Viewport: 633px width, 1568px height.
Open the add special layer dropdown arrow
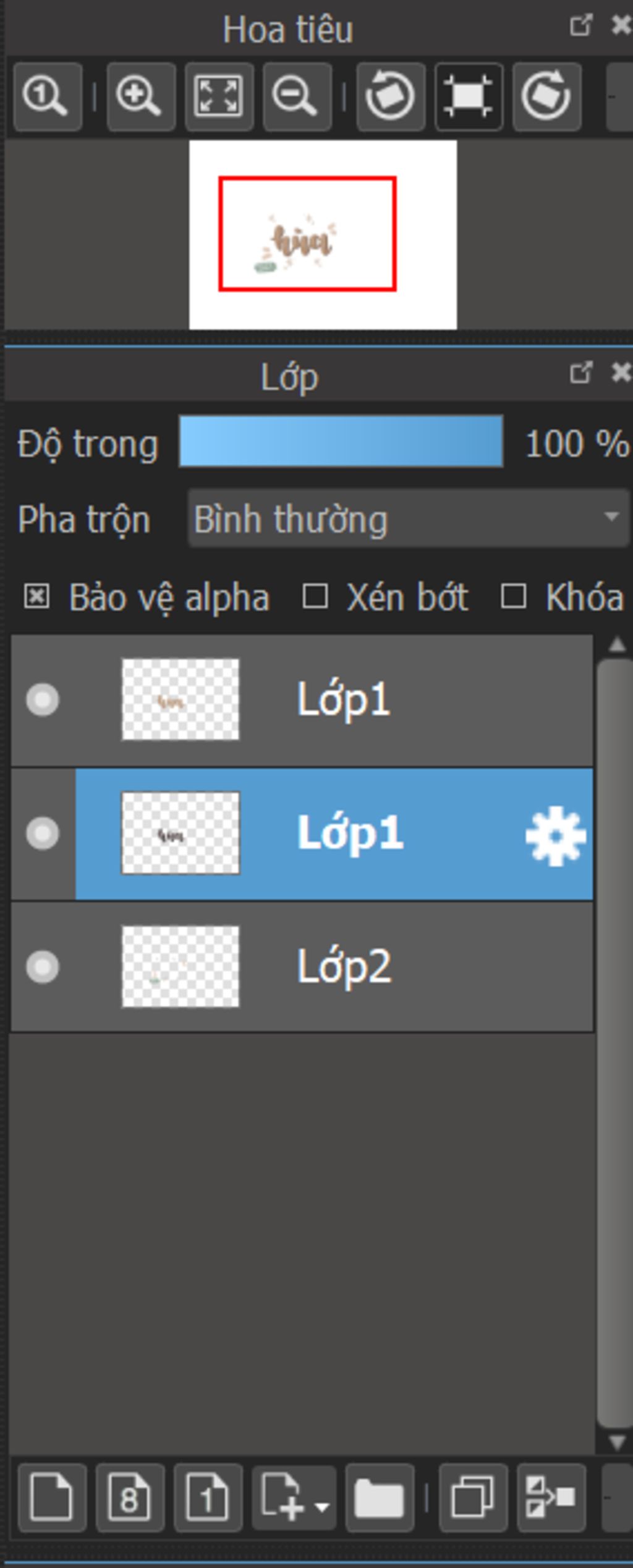pos(321,1507)
